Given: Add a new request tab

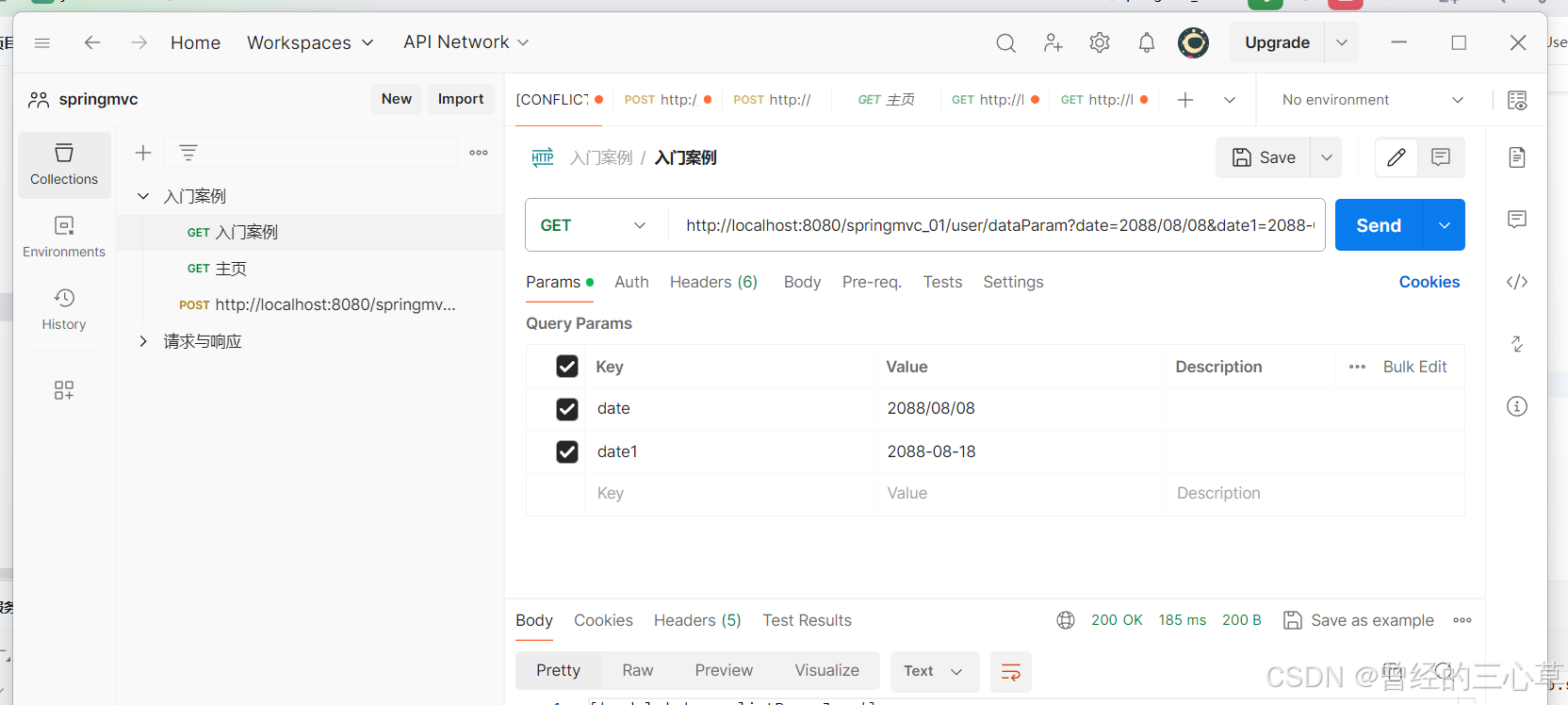Looking at the screenshot, I should pos(1185,100).
